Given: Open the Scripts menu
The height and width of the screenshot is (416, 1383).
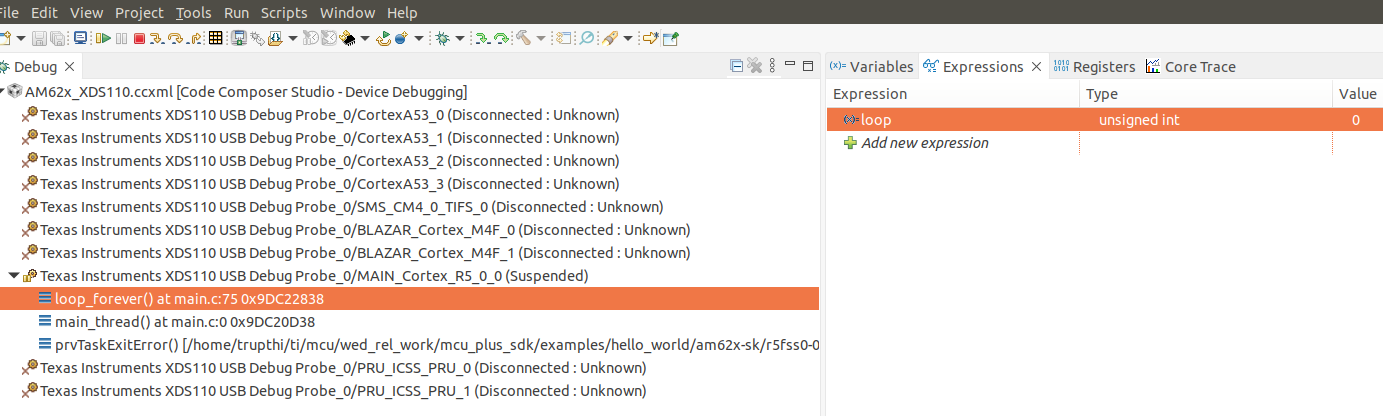Looking at the screenshot, I should pos(284,13).
